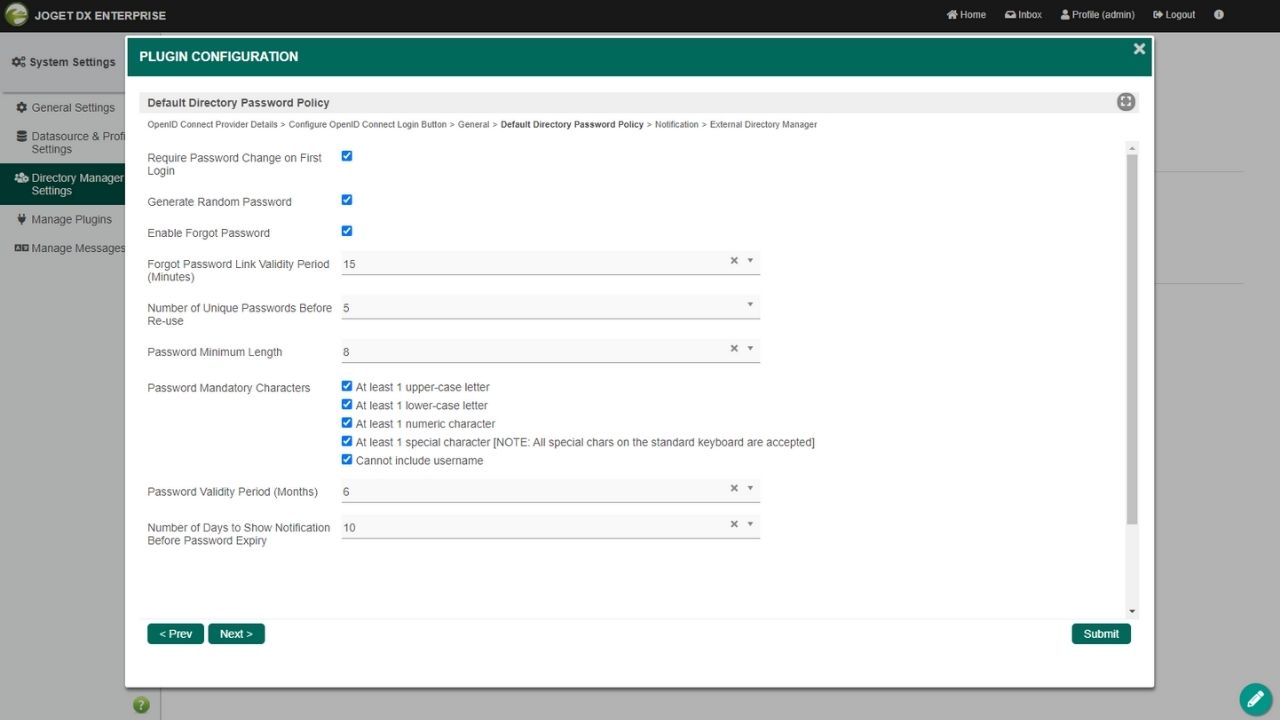Toggle fullscreen for the property editor
The image size is (1280, 720).
[x=1126, y=102]
